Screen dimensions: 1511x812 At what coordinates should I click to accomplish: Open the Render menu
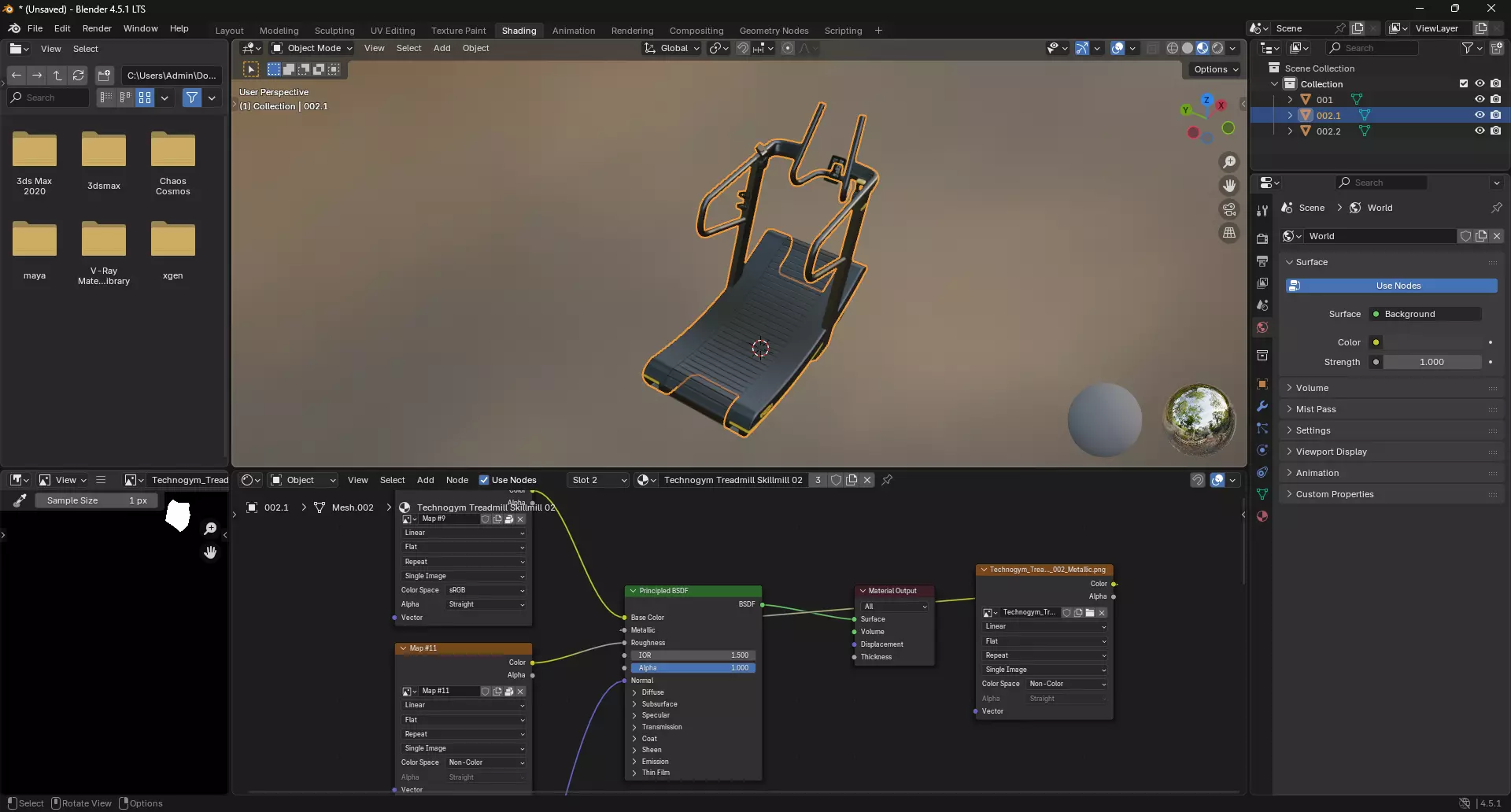tap(97, 28)
